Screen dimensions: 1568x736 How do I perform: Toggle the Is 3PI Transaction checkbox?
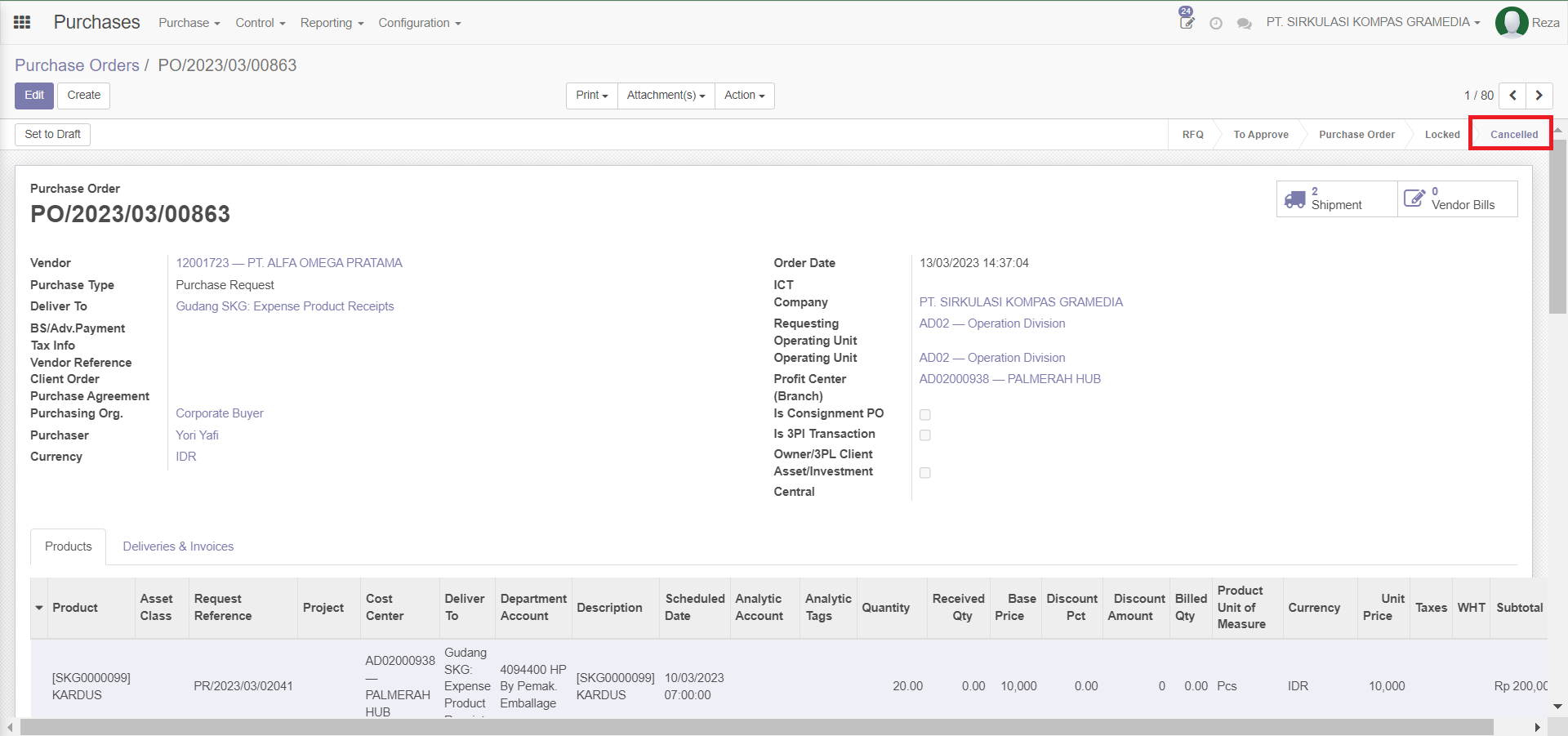(x=925, y=435)
